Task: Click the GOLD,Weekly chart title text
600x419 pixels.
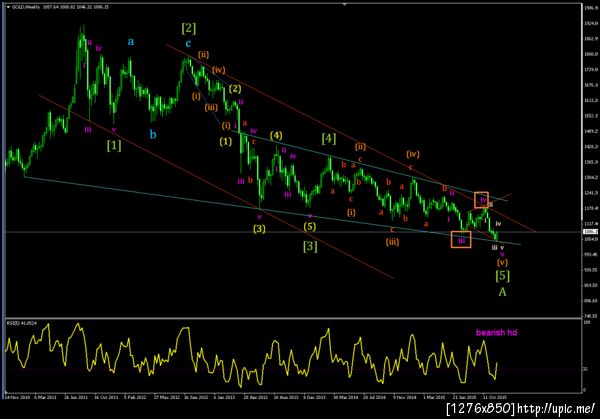Action: (x=26, y=7)
